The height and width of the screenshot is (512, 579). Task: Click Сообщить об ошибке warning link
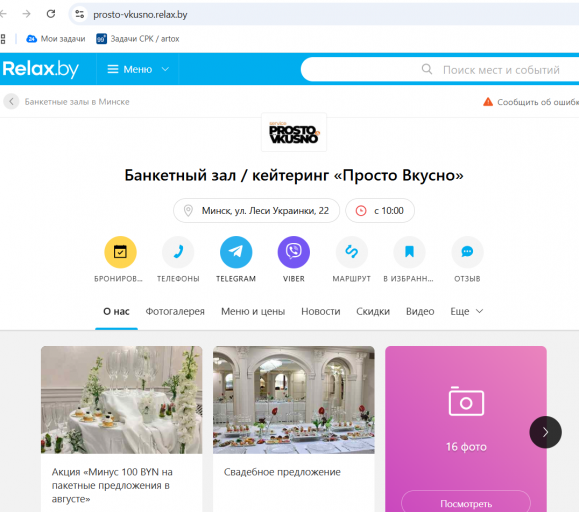click(x=531, y=102)
